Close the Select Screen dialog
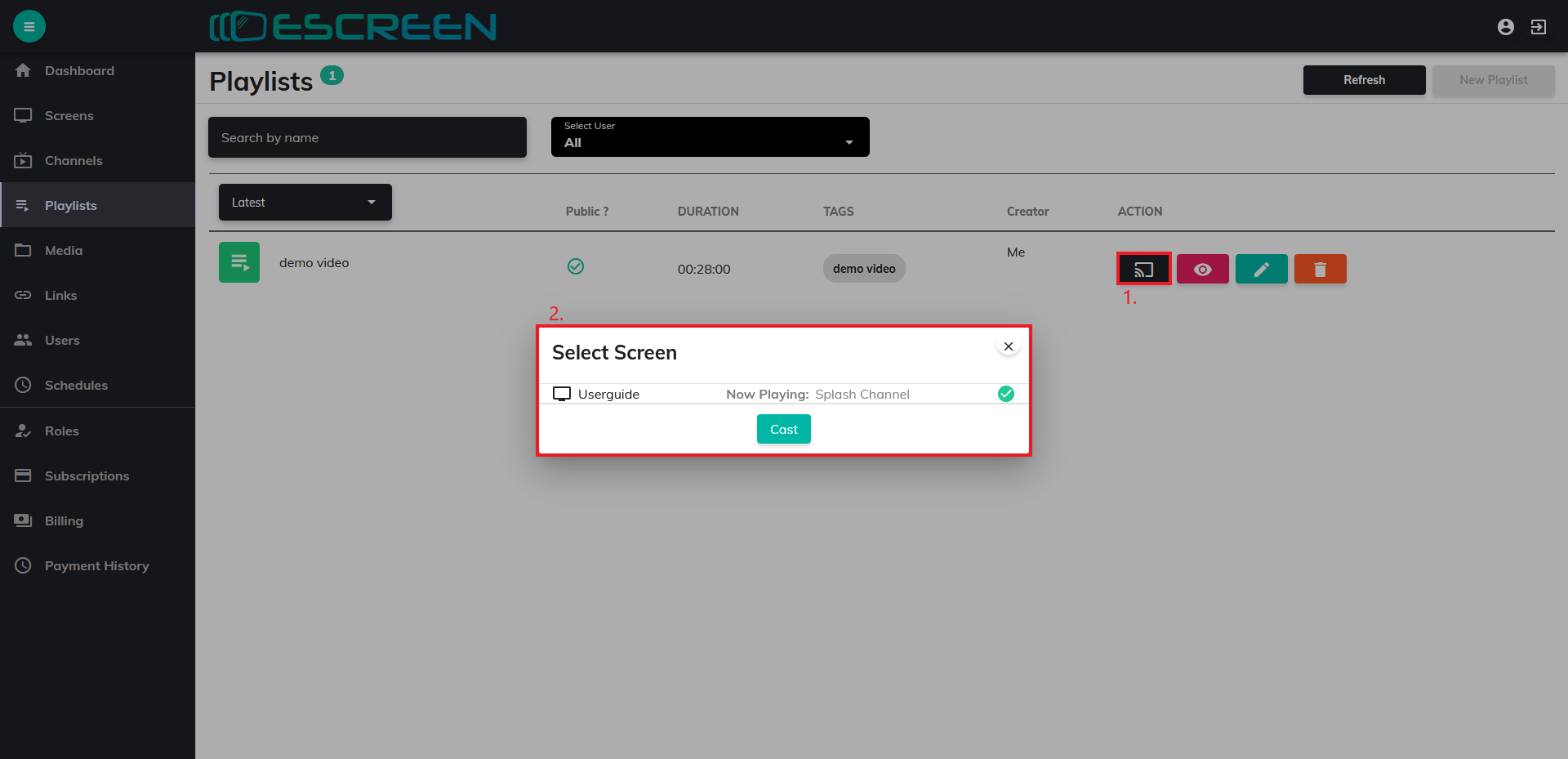Image resolution: width=1568 pixels, height=759 pixels. coord(1009,346)
